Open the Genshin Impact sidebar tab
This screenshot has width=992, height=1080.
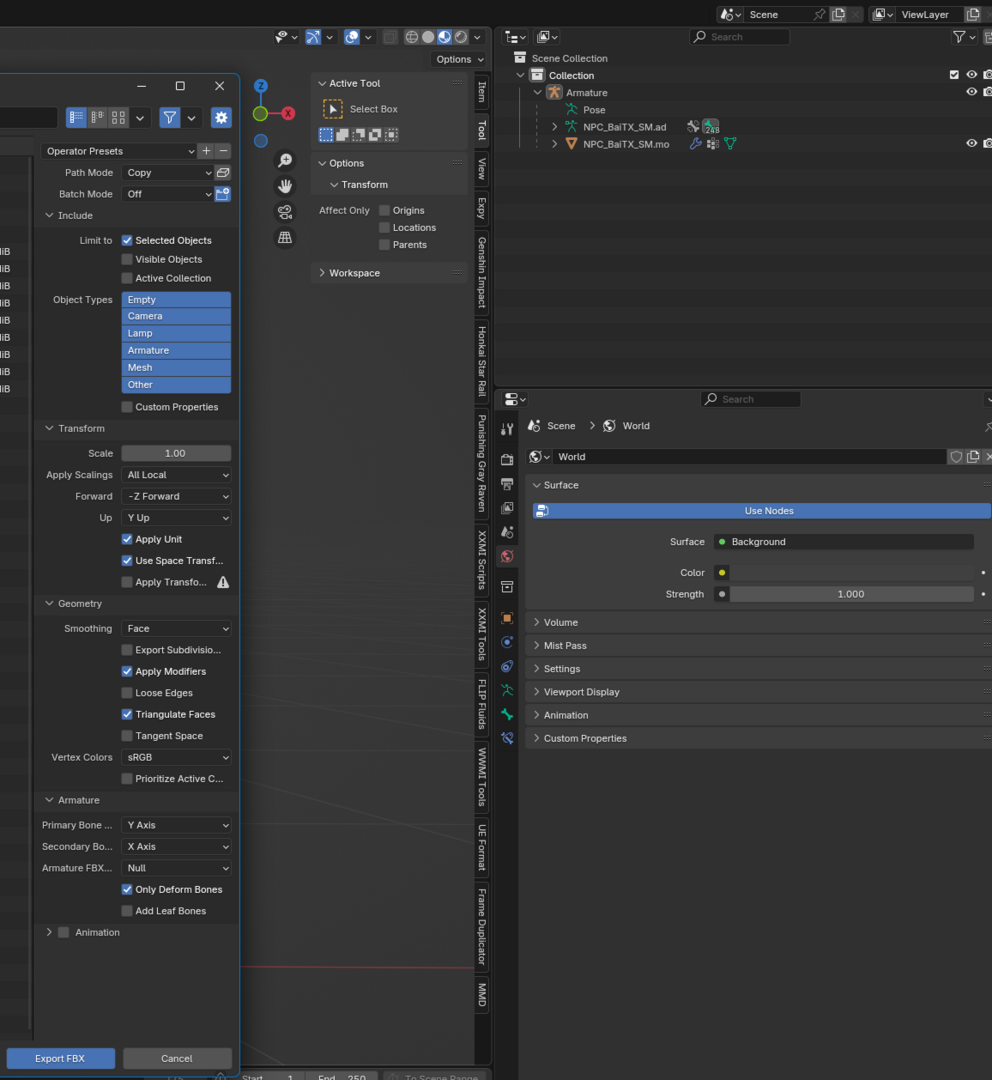482,272
